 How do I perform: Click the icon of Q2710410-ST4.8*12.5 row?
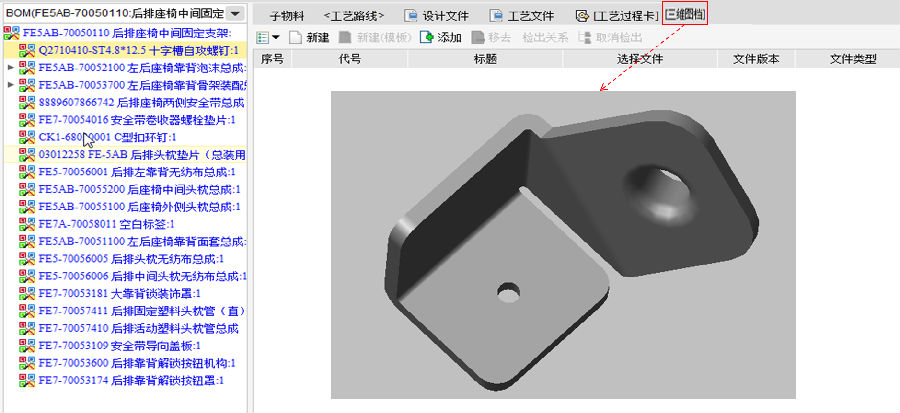(x=27, y=51)
